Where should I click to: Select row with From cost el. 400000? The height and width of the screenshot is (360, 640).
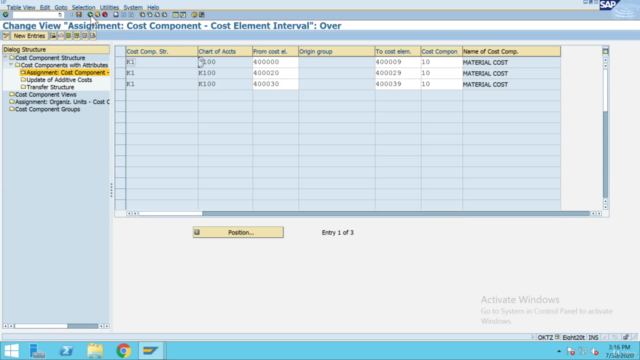pyautogui.click(x=120, y=62)
